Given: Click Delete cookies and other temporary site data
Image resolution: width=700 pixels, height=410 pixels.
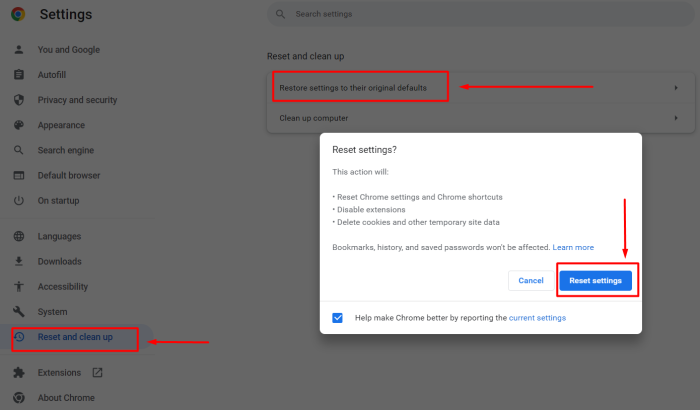Looking at the screenshot, I should pos(418,222).
